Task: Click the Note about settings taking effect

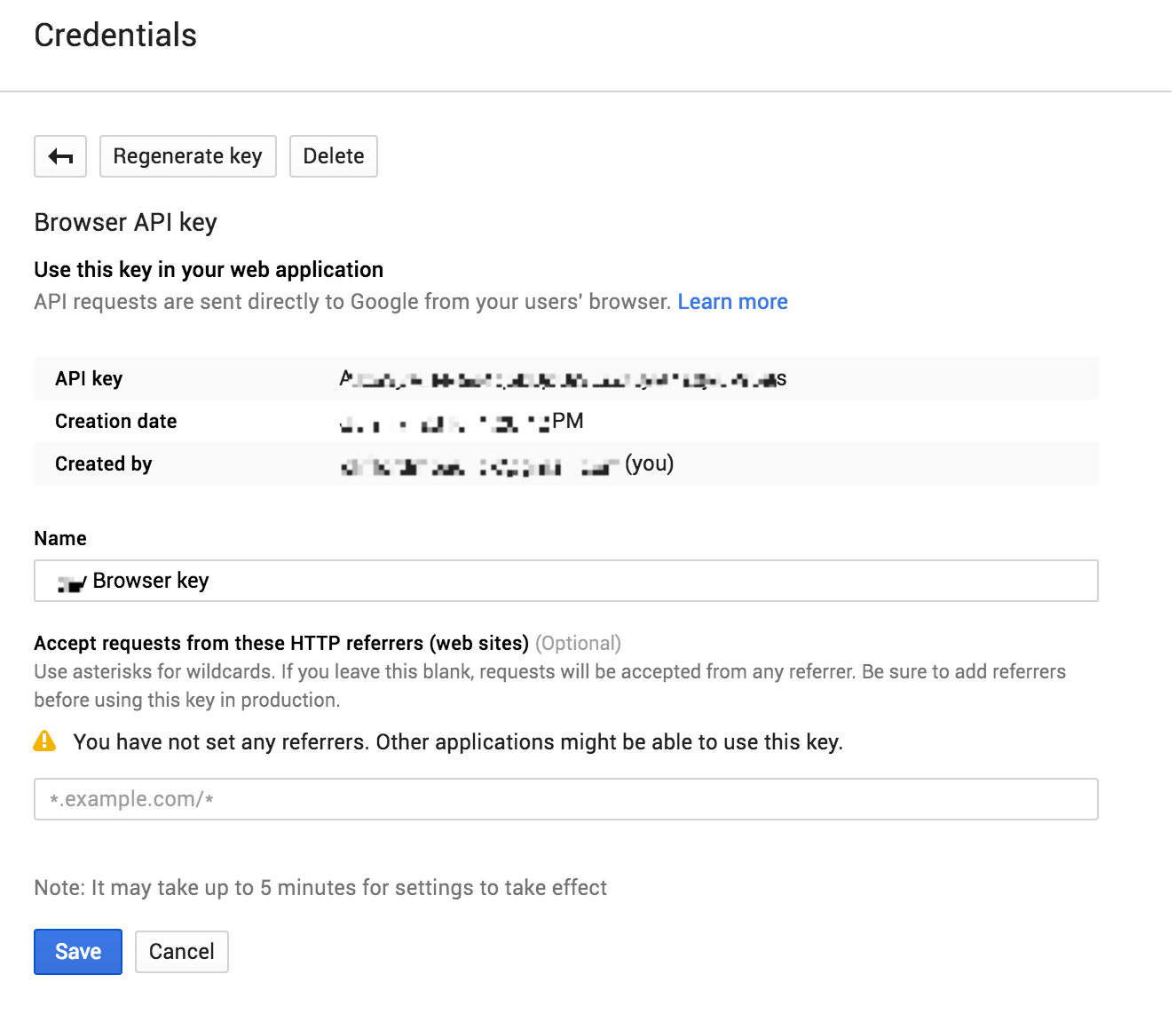Action: click(320, 887)
